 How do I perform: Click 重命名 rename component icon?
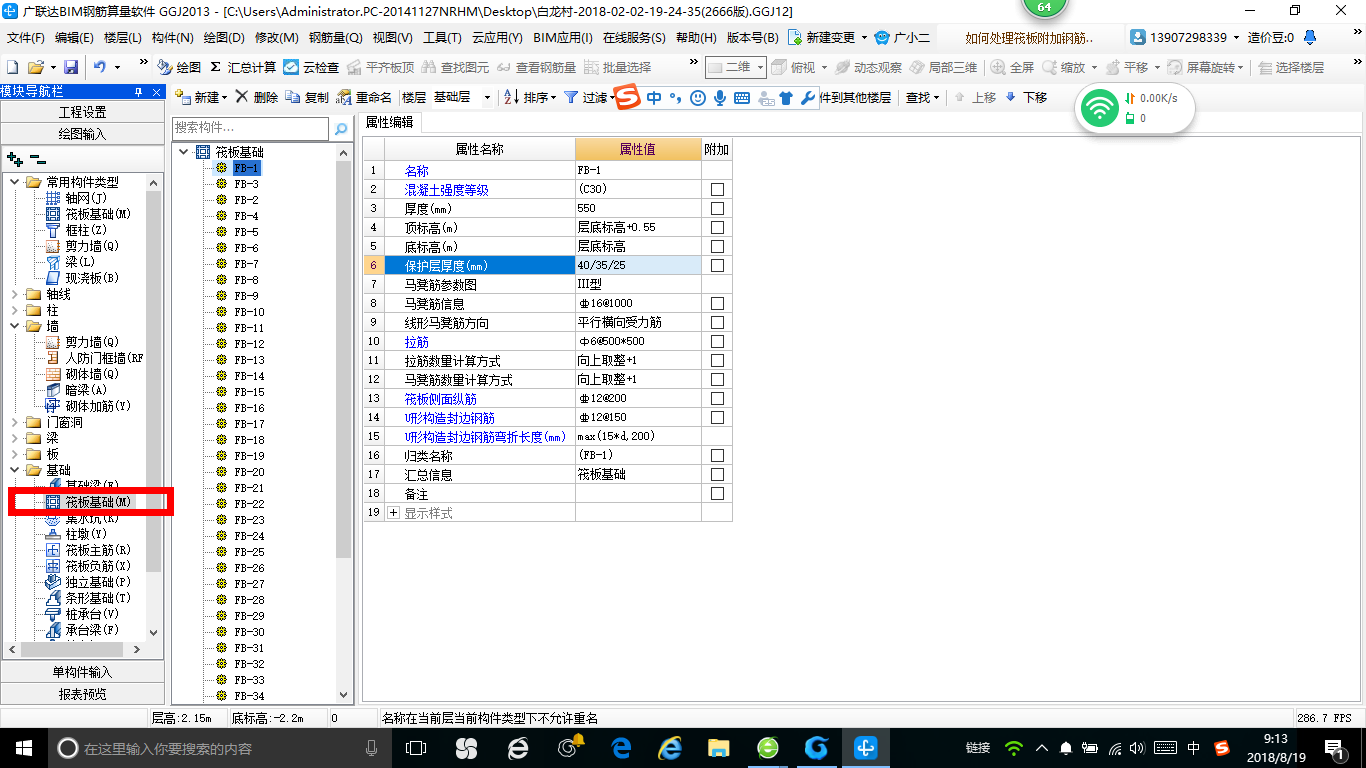click(x=365, y=97)
